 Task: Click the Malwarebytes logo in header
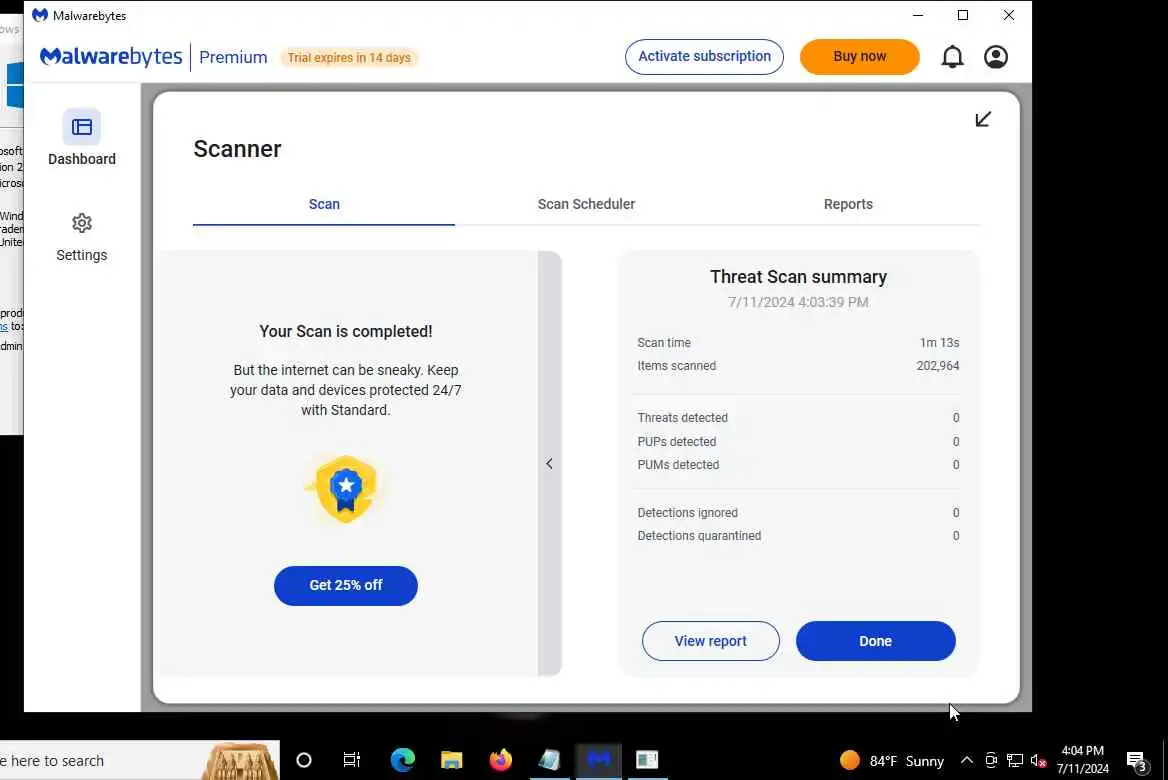(x=111, y=57)
